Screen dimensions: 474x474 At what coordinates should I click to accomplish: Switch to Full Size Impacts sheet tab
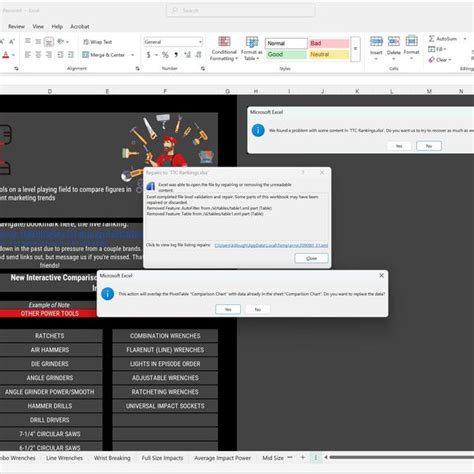tap(162, 458)
